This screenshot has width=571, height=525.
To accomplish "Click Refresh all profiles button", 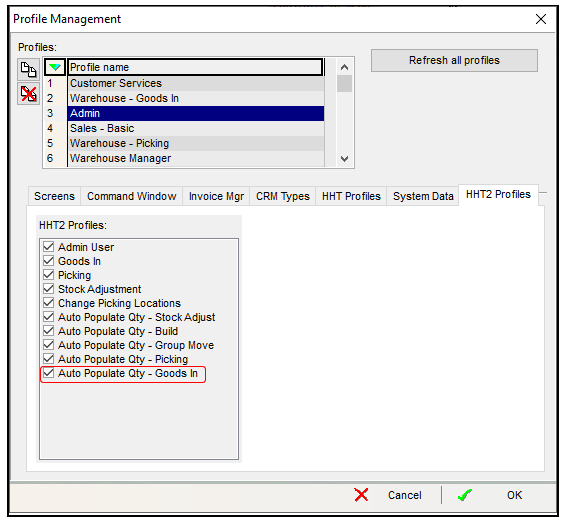I will (x=454, y=60).
